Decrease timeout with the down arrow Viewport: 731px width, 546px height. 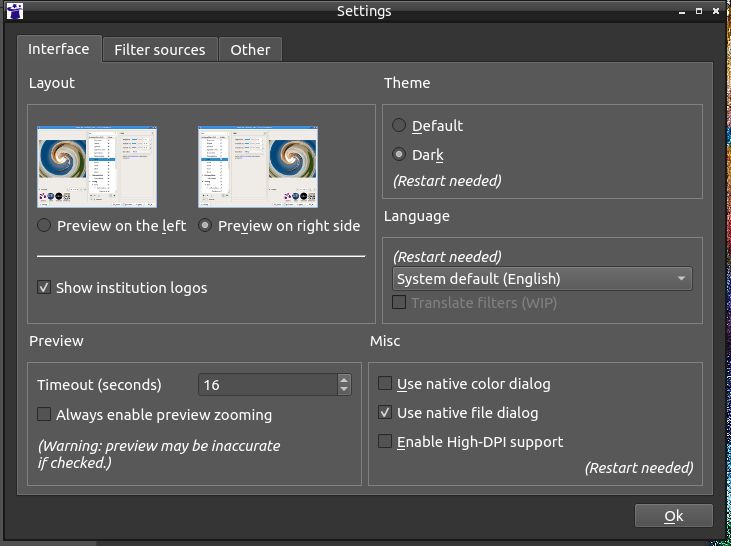coord(344,390)
